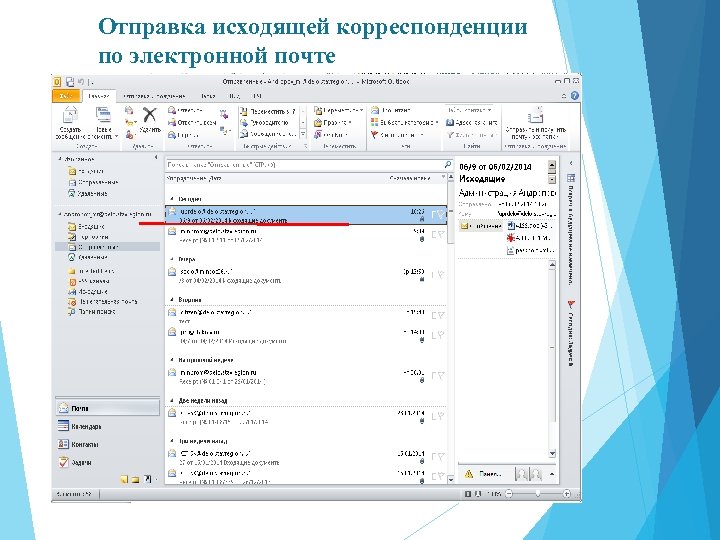Toggle the flag on the message under Вчера
The image size is (720, 540).
(441, 275)
